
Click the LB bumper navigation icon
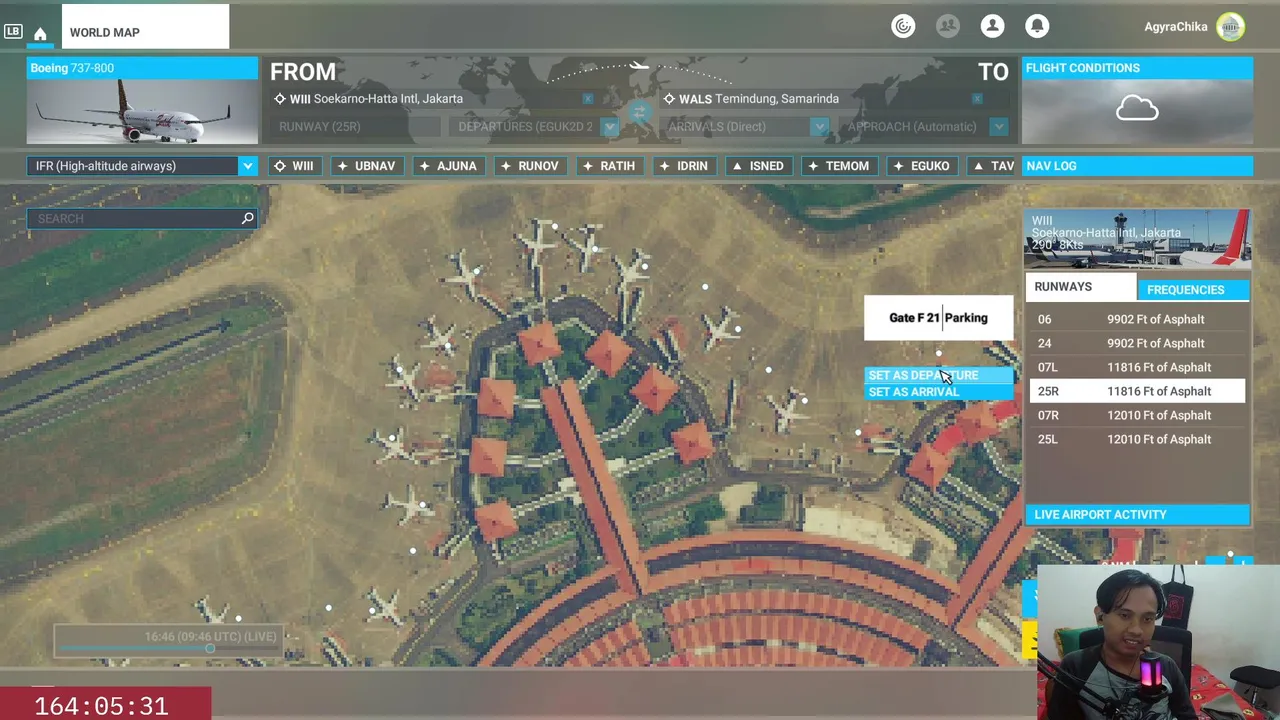(13, 32)
